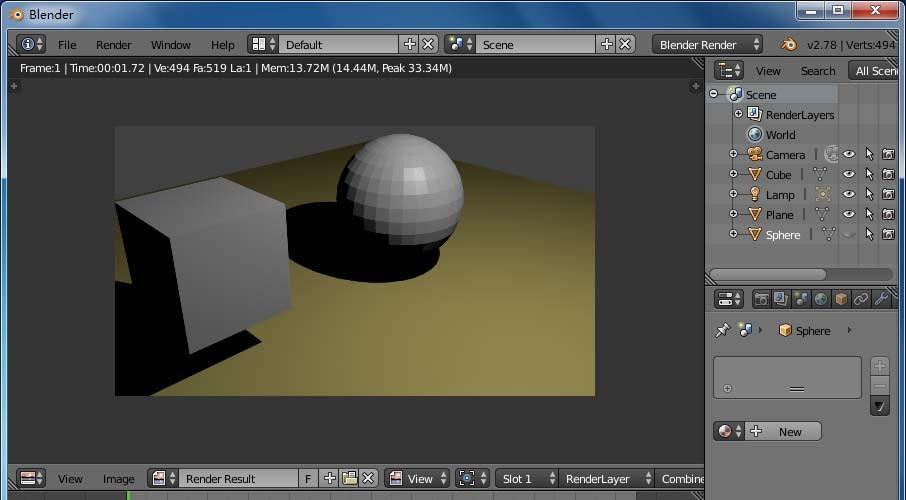Open the pivot point dropdown
The height and width of the screenshot is (500, 906).
pos(472,479)
